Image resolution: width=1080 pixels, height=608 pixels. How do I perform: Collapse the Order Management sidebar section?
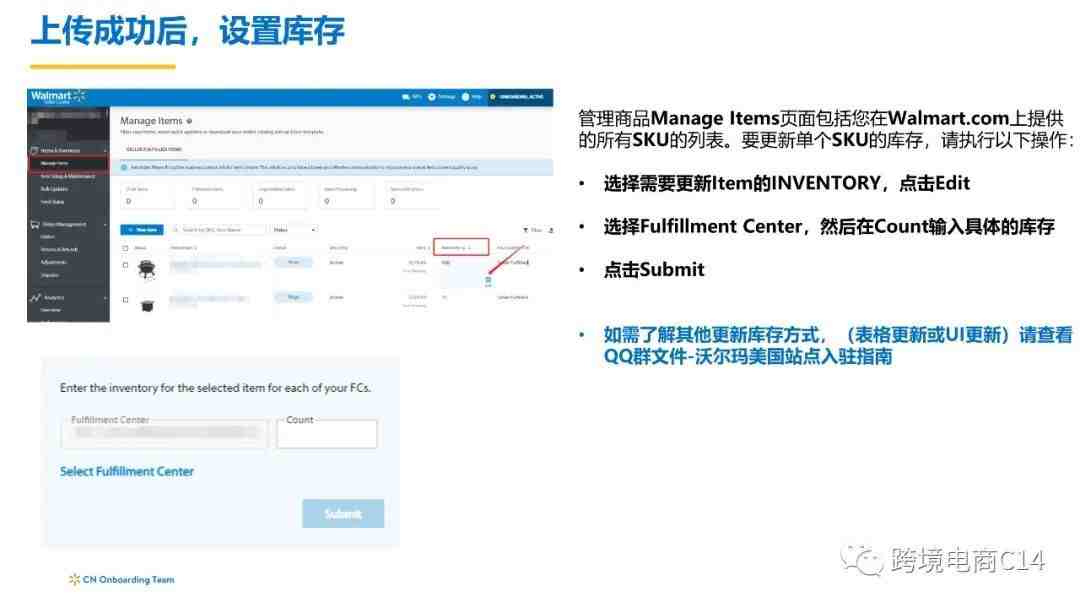coord(105,224)
